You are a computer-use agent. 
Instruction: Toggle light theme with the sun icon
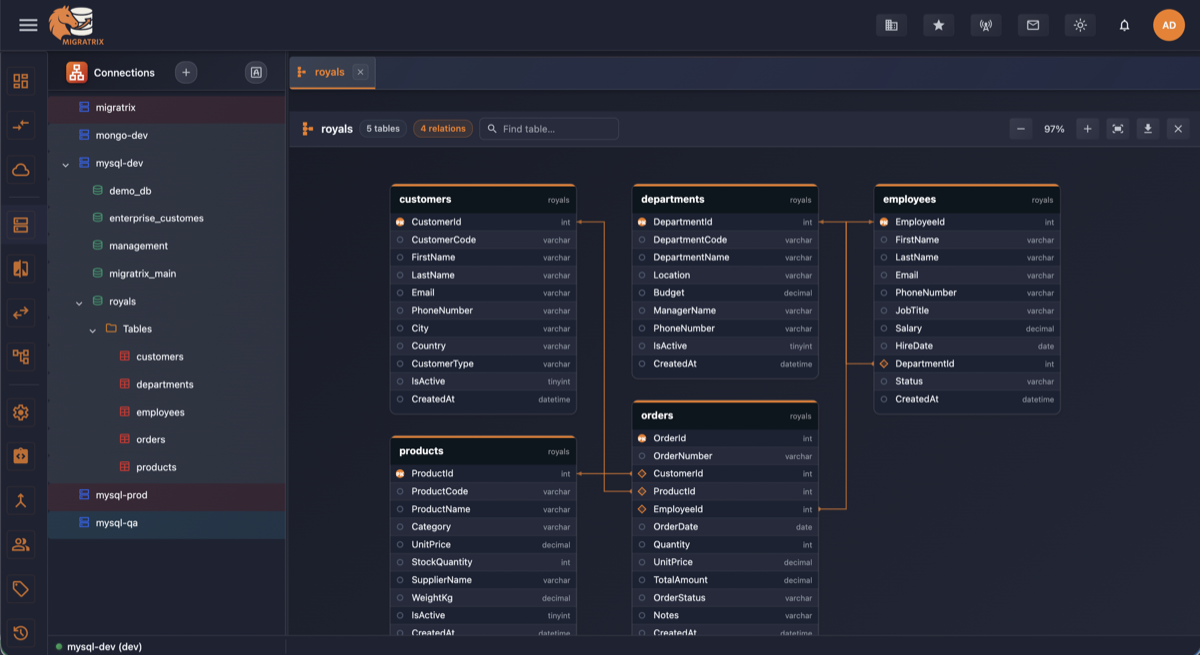1080,24
